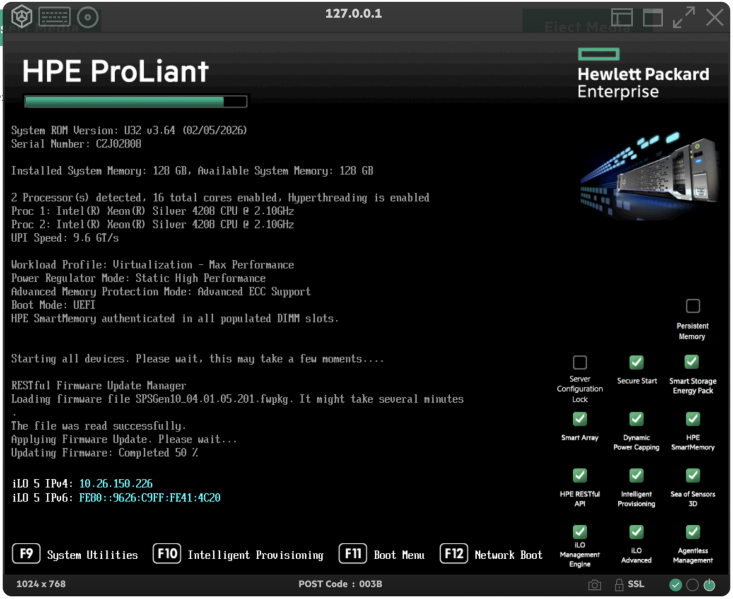Click the Agentless Management checkbox
Image resolution: width=733 pixels, height=599 pixels.
[693, 532]
